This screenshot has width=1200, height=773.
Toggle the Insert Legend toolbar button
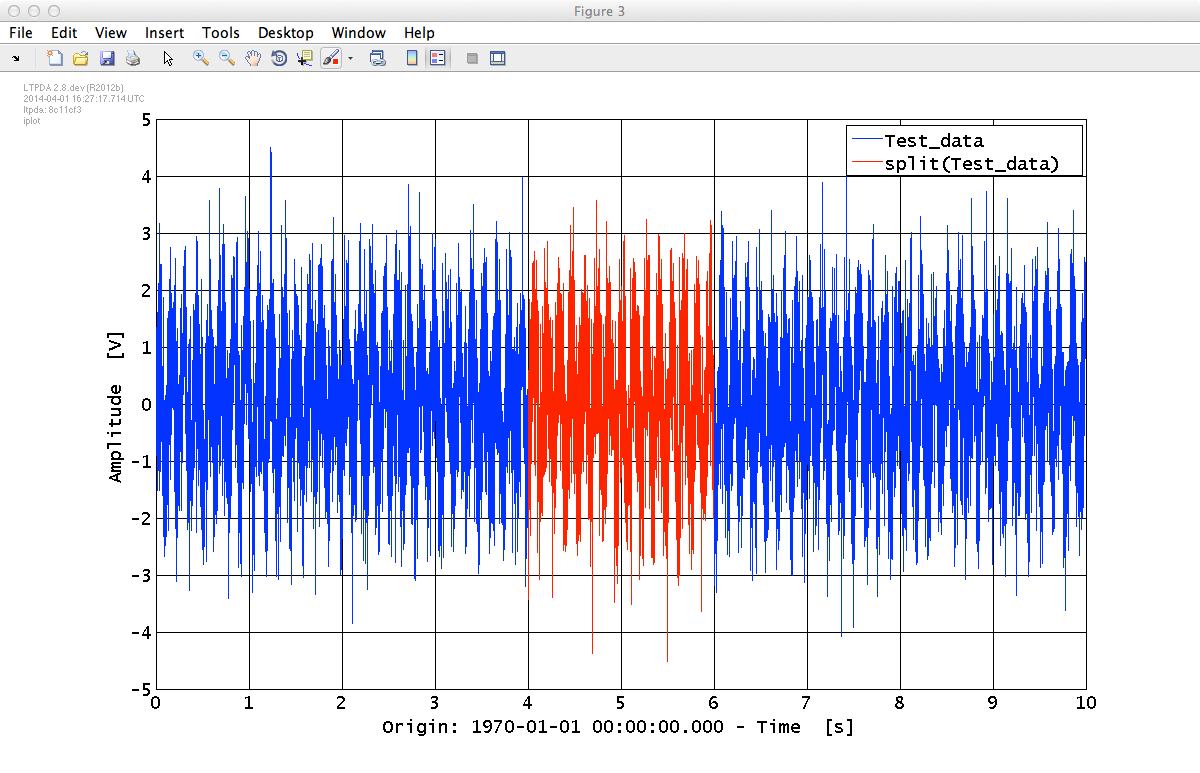[x=437, y=58]
